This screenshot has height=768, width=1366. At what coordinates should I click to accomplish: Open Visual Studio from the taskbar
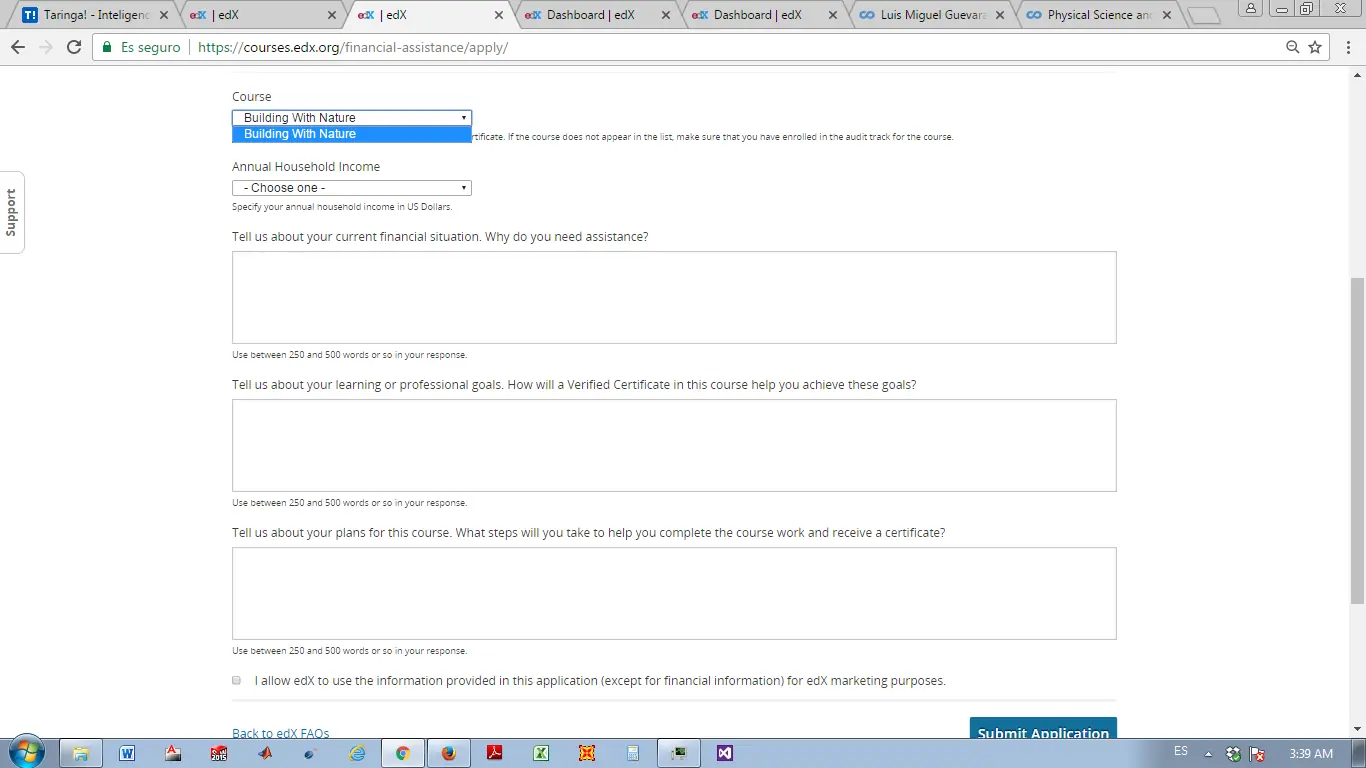pos(725,753)
